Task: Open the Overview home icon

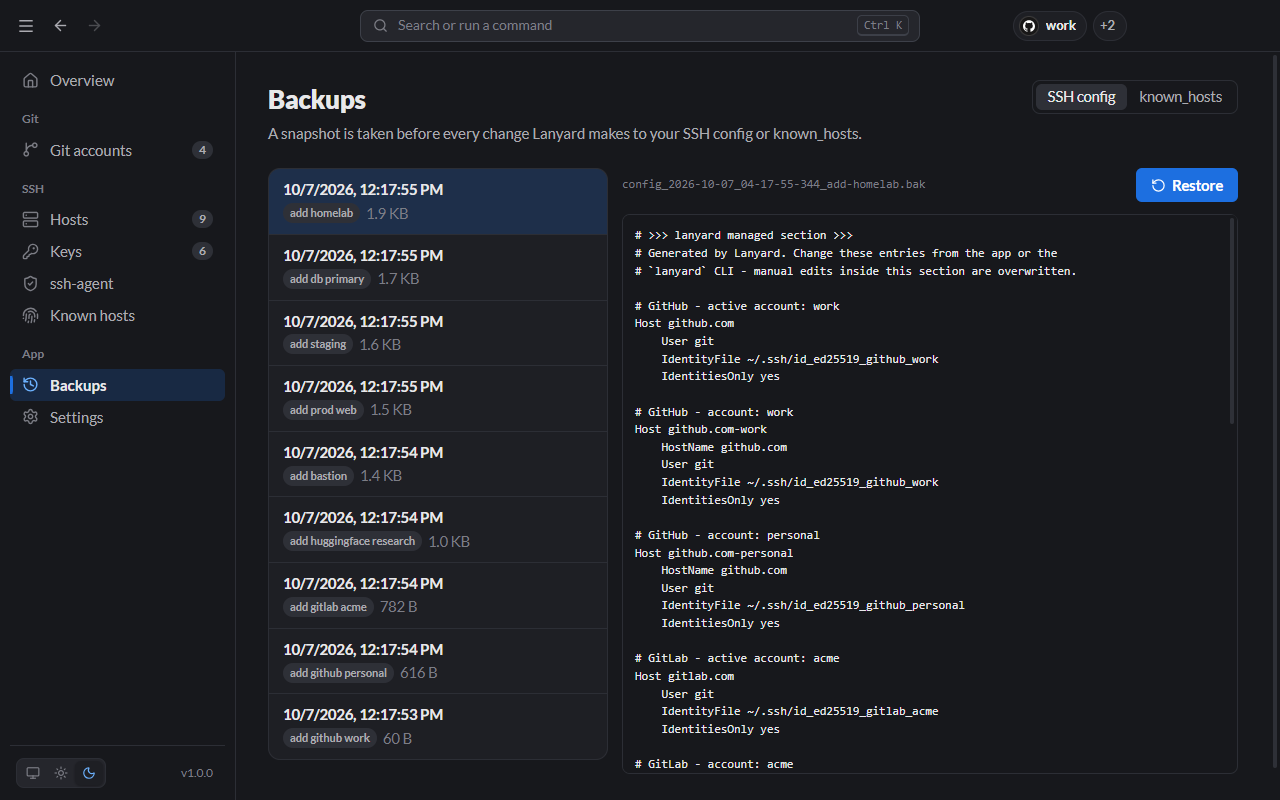Action: click(x=31, y=81)
